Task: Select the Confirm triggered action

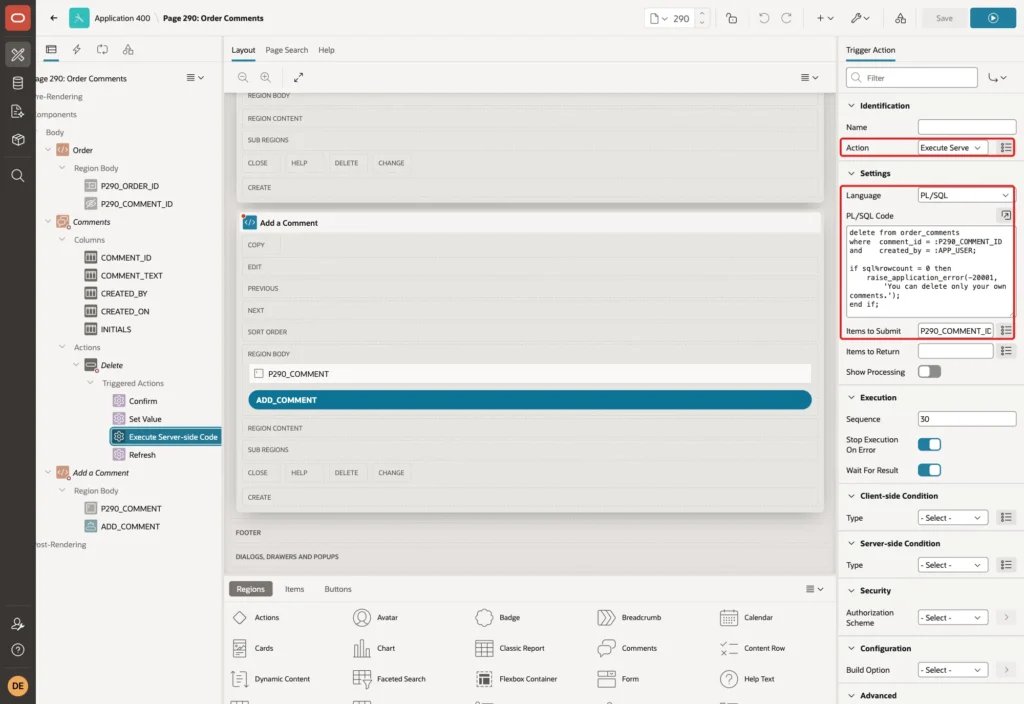Action: [142, 401]
